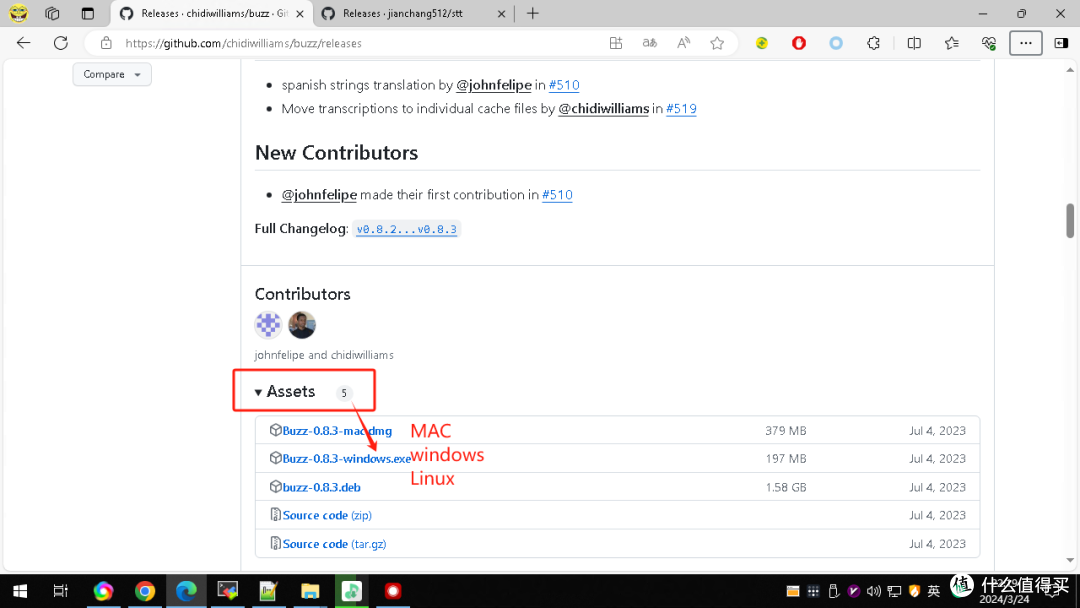Click the browser back arrow
This screenshot has height=608, width=1080.
pos(23,43)
